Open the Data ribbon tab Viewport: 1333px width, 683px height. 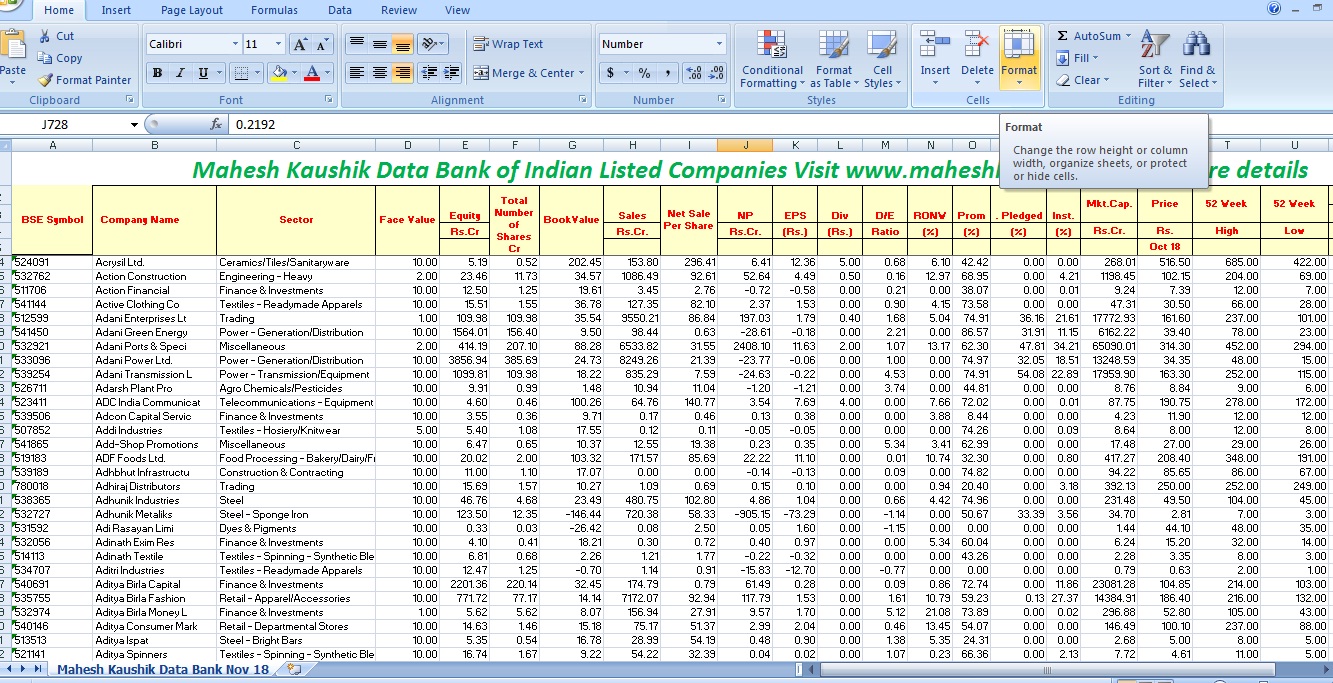tap(339, 10)
